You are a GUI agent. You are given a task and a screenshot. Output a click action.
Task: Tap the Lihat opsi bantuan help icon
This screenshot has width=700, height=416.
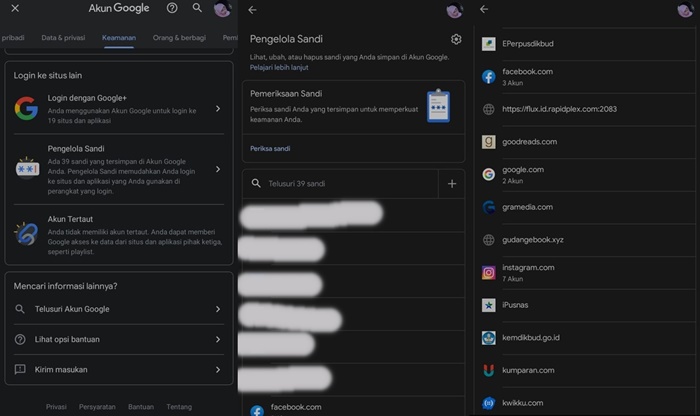(20, 339)
